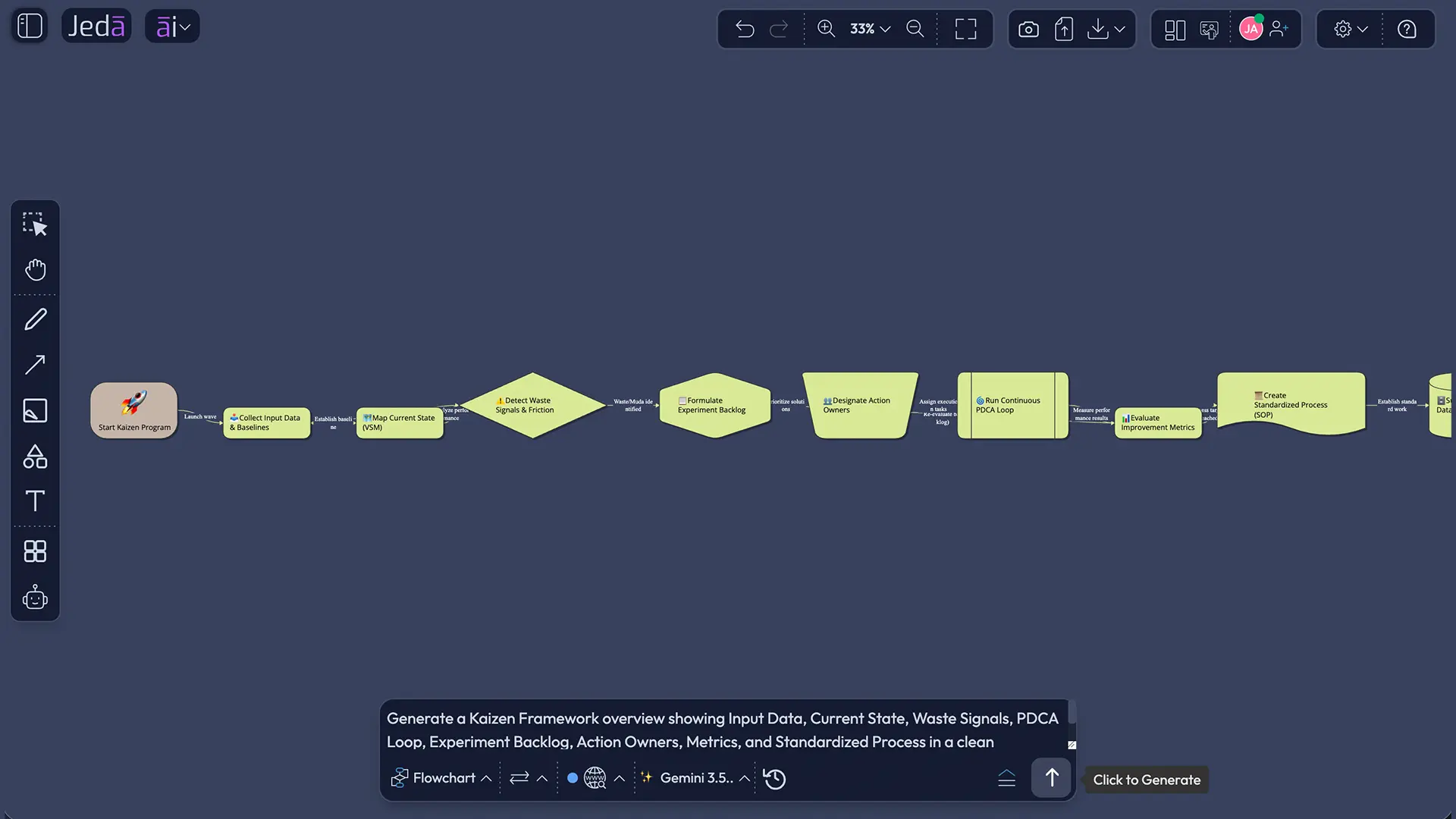The image size is (1456, 819).
Task: Select the Start Kaizen Program node
Action: click(134, 410)
